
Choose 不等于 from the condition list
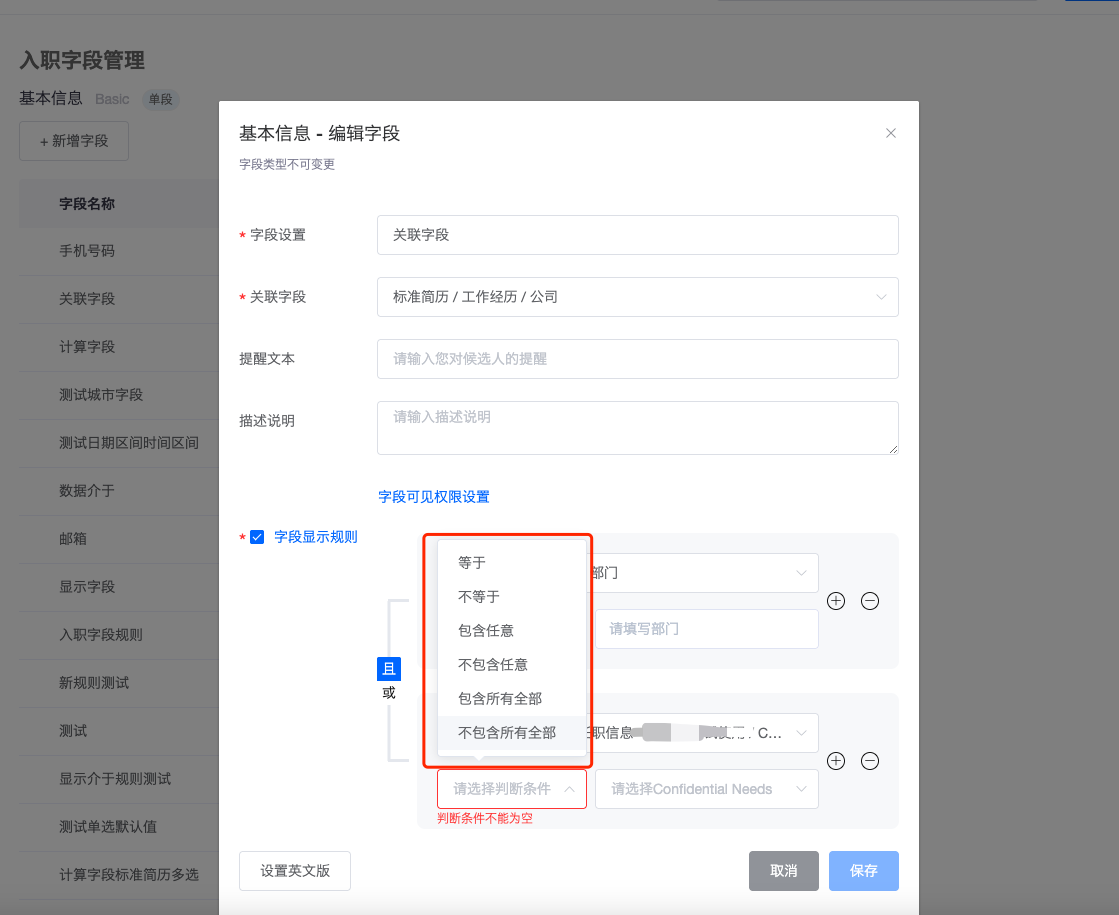tap(512, 597)
